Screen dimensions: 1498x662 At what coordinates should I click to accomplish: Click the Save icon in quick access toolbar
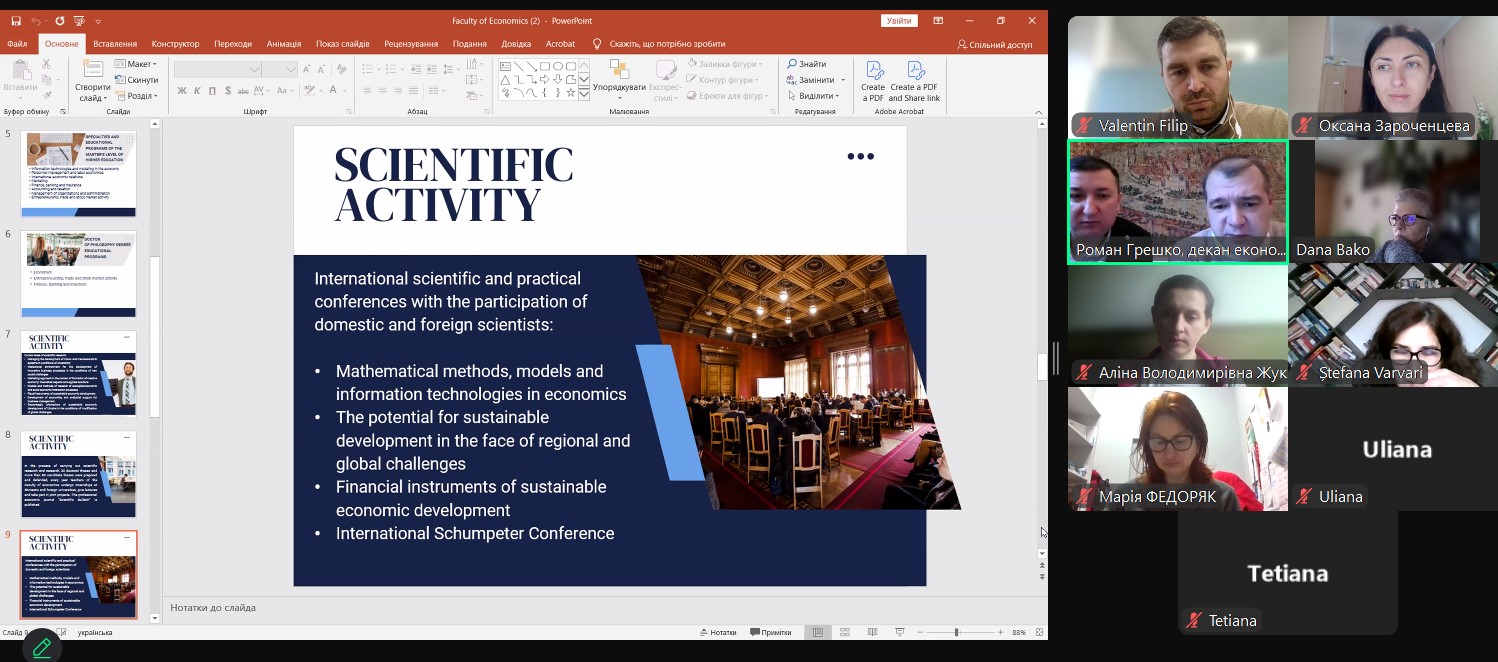click(16, 20)
